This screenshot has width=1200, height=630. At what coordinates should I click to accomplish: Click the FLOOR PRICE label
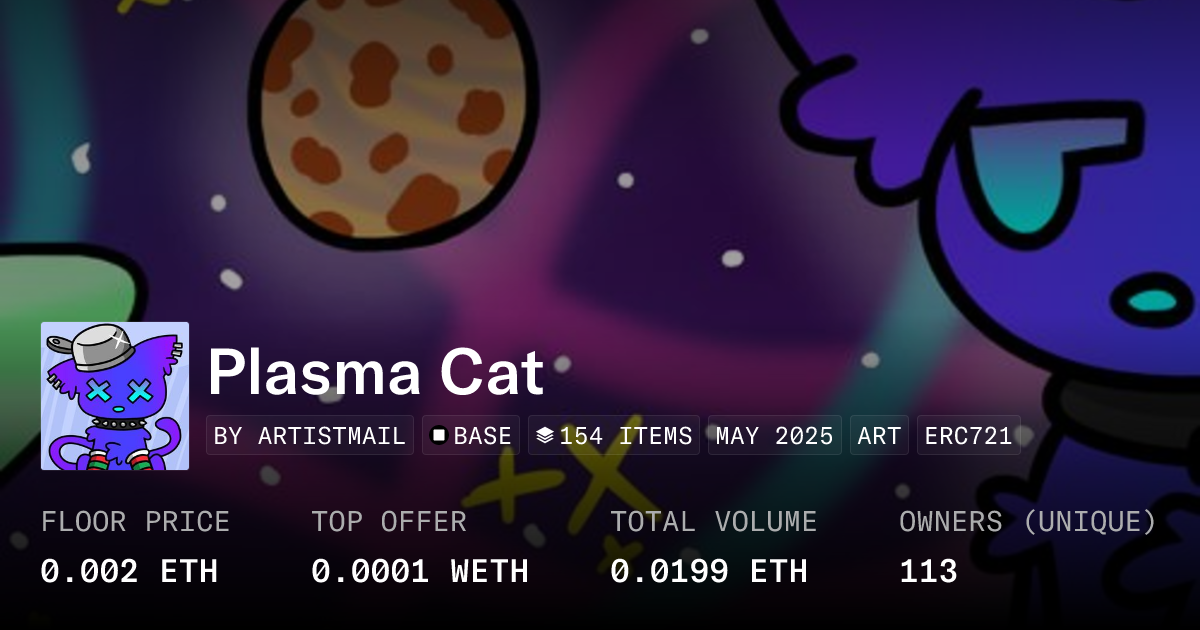[135, 522]
